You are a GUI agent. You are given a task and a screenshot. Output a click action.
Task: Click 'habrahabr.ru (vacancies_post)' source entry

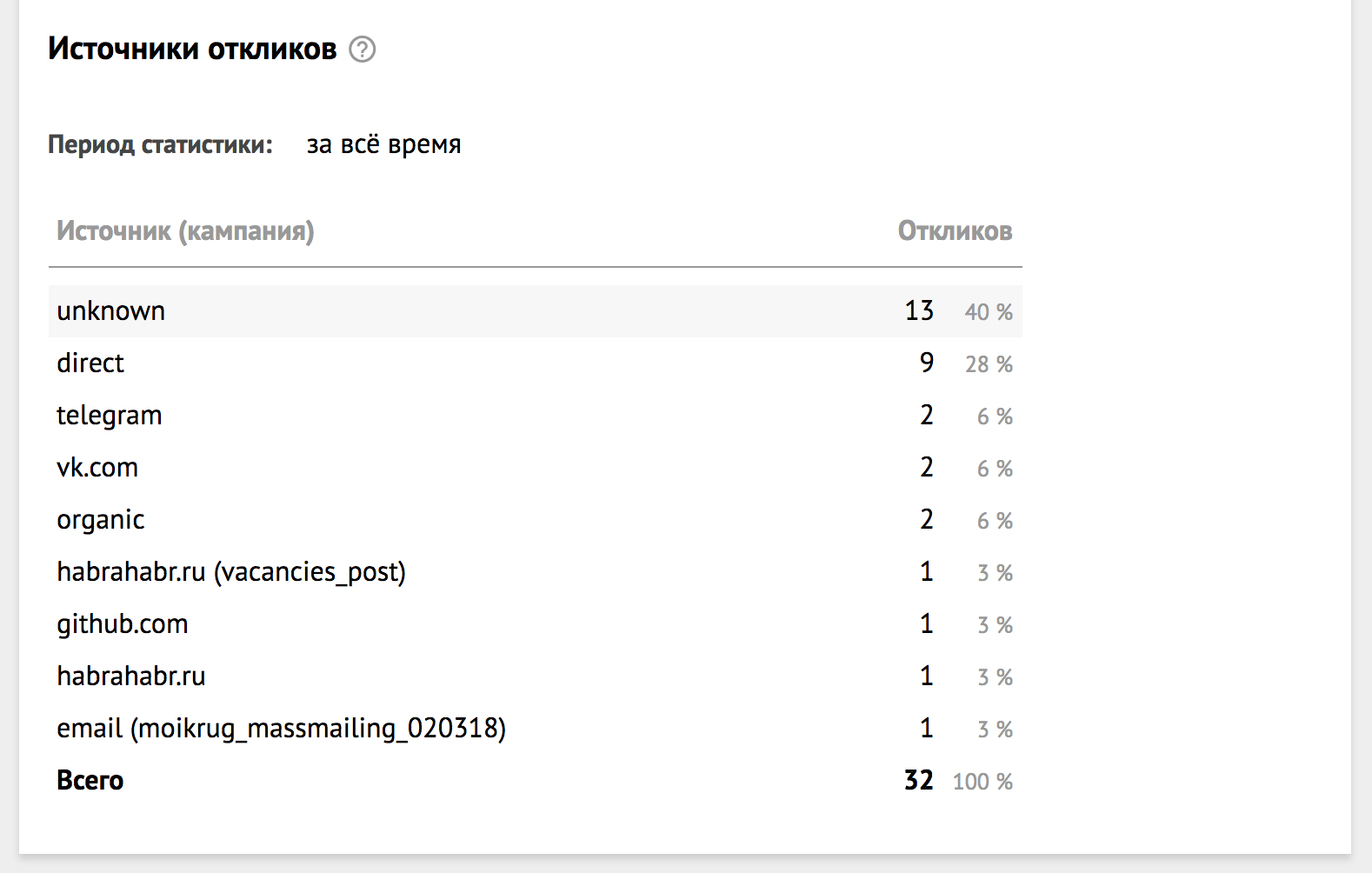coord(231,572)
